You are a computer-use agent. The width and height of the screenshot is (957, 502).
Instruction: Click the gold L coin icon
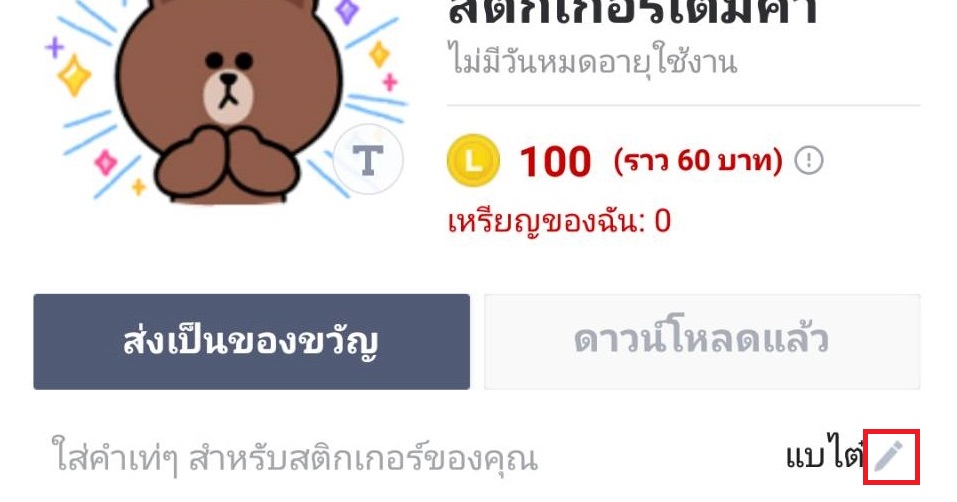pos(473,160)
